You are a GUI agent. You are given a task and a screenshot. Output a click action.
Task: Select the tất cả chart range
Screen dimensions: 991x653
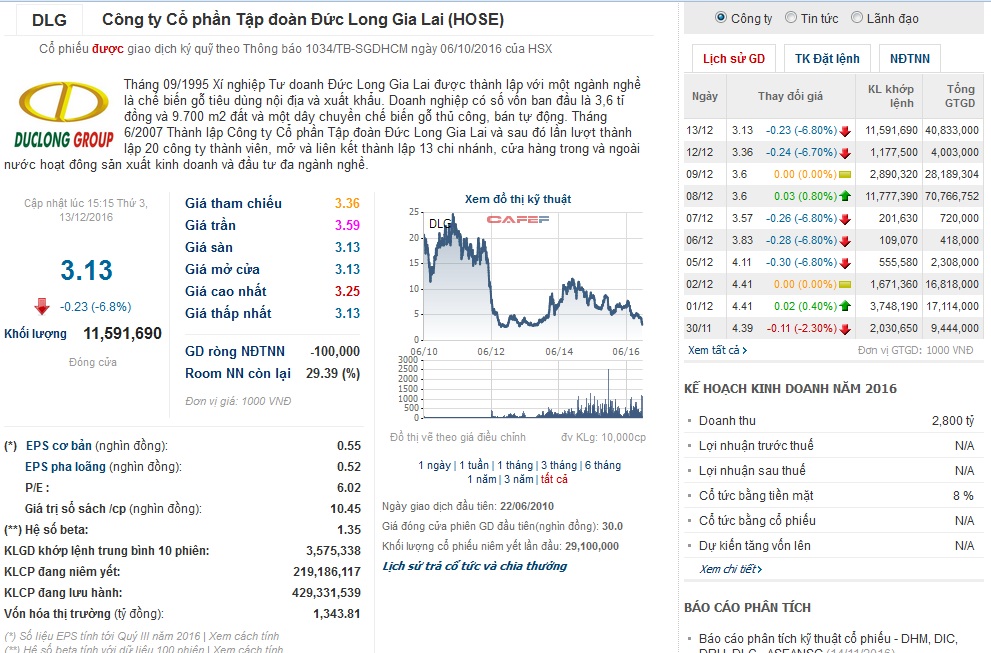[x=554, y=479]
